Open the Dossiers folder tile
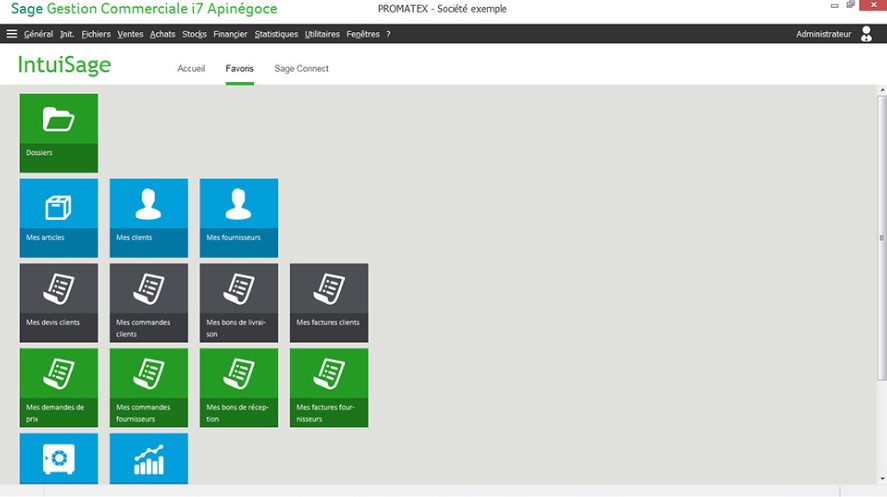887x497 pixels. pos(59,133)
